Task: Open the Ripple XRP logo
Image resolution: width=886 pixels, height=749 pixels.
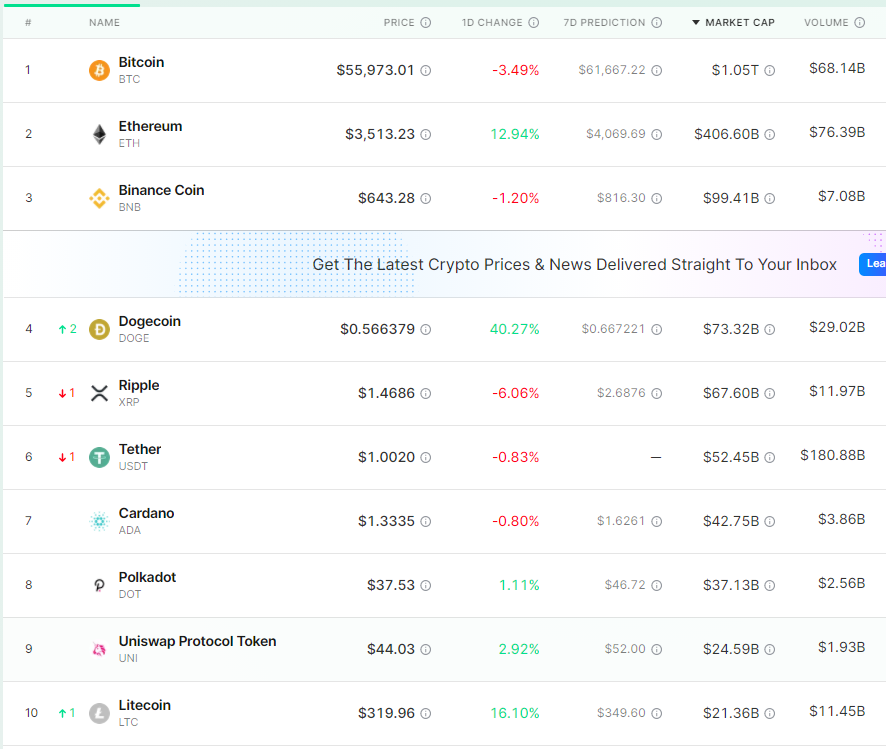Action: [99, 393]
